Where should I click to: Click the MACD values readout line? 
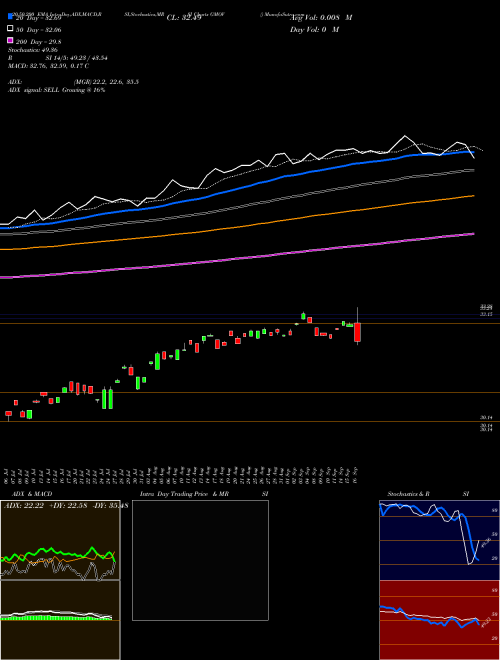point(48,66)
